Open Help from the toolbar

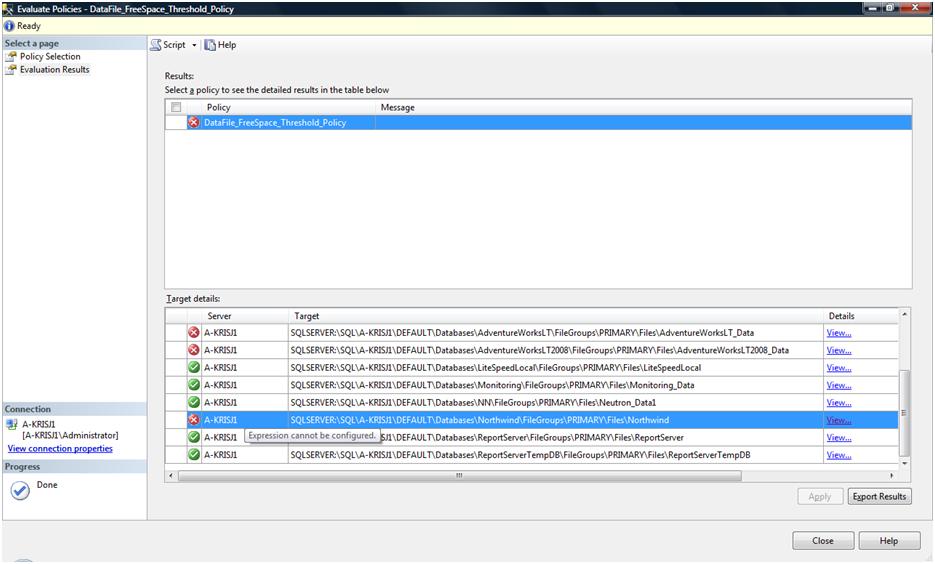[221, 45]
